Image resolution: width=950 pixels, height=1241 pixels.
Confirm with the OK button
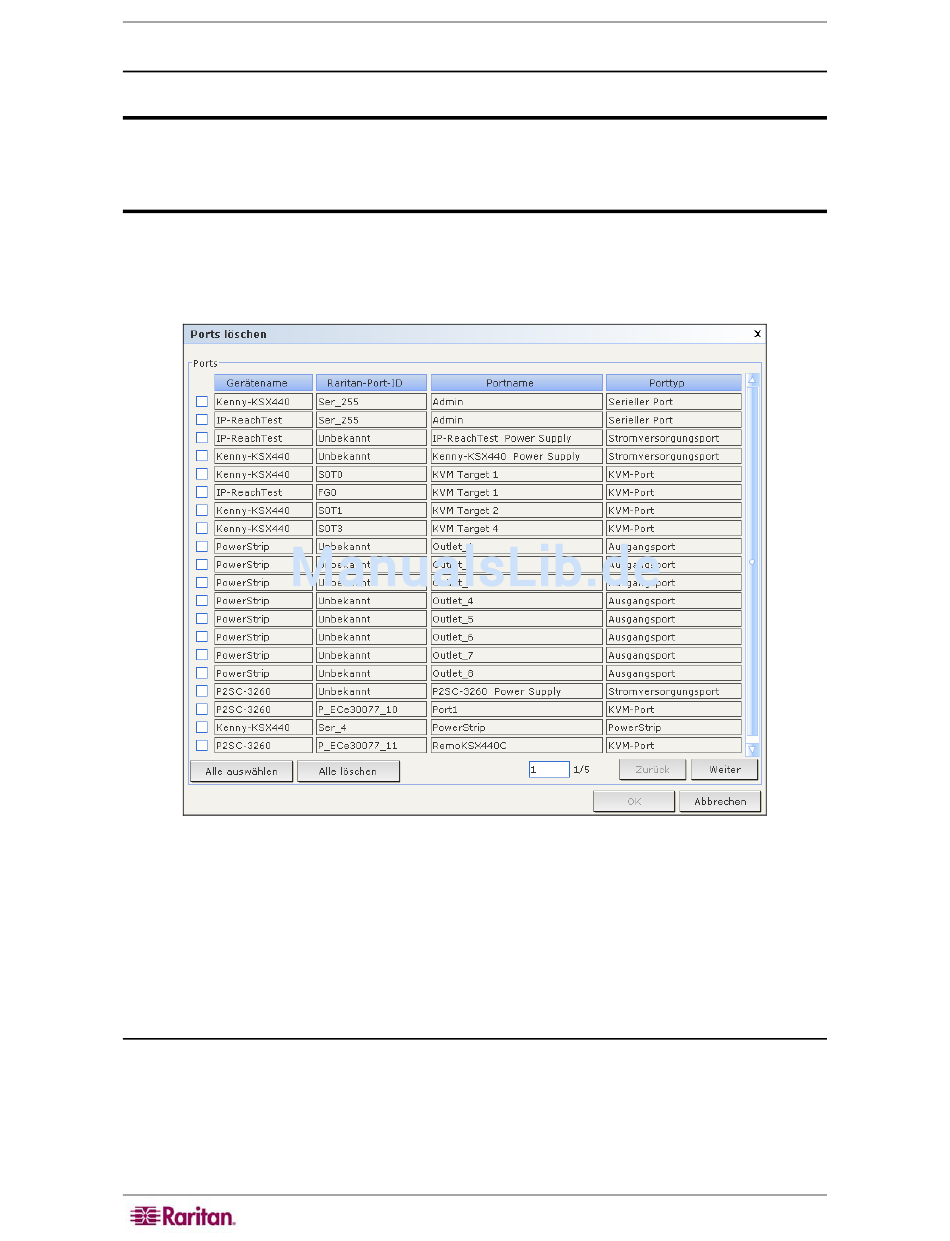(633, 801)
